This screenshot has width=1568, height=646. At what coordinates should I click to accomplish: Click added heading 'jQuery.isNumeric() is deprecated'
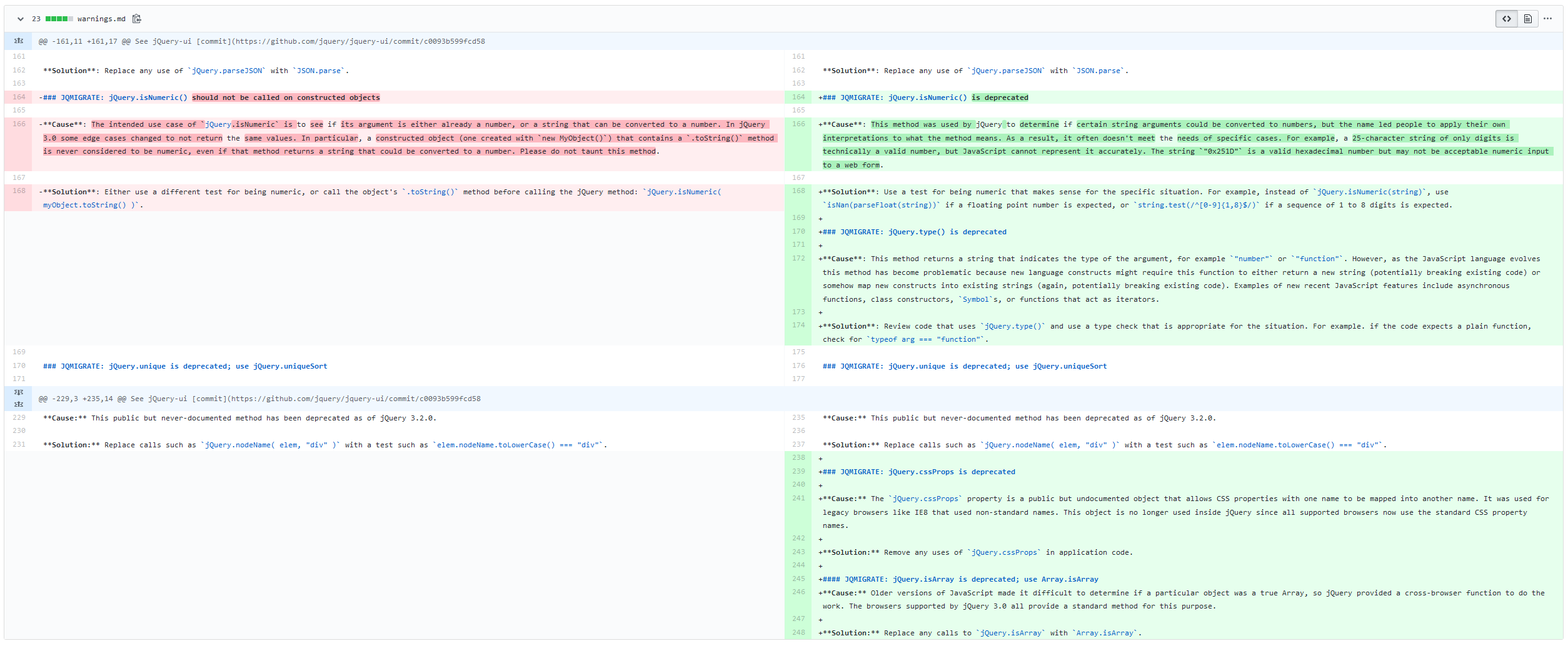click(958, 97)
